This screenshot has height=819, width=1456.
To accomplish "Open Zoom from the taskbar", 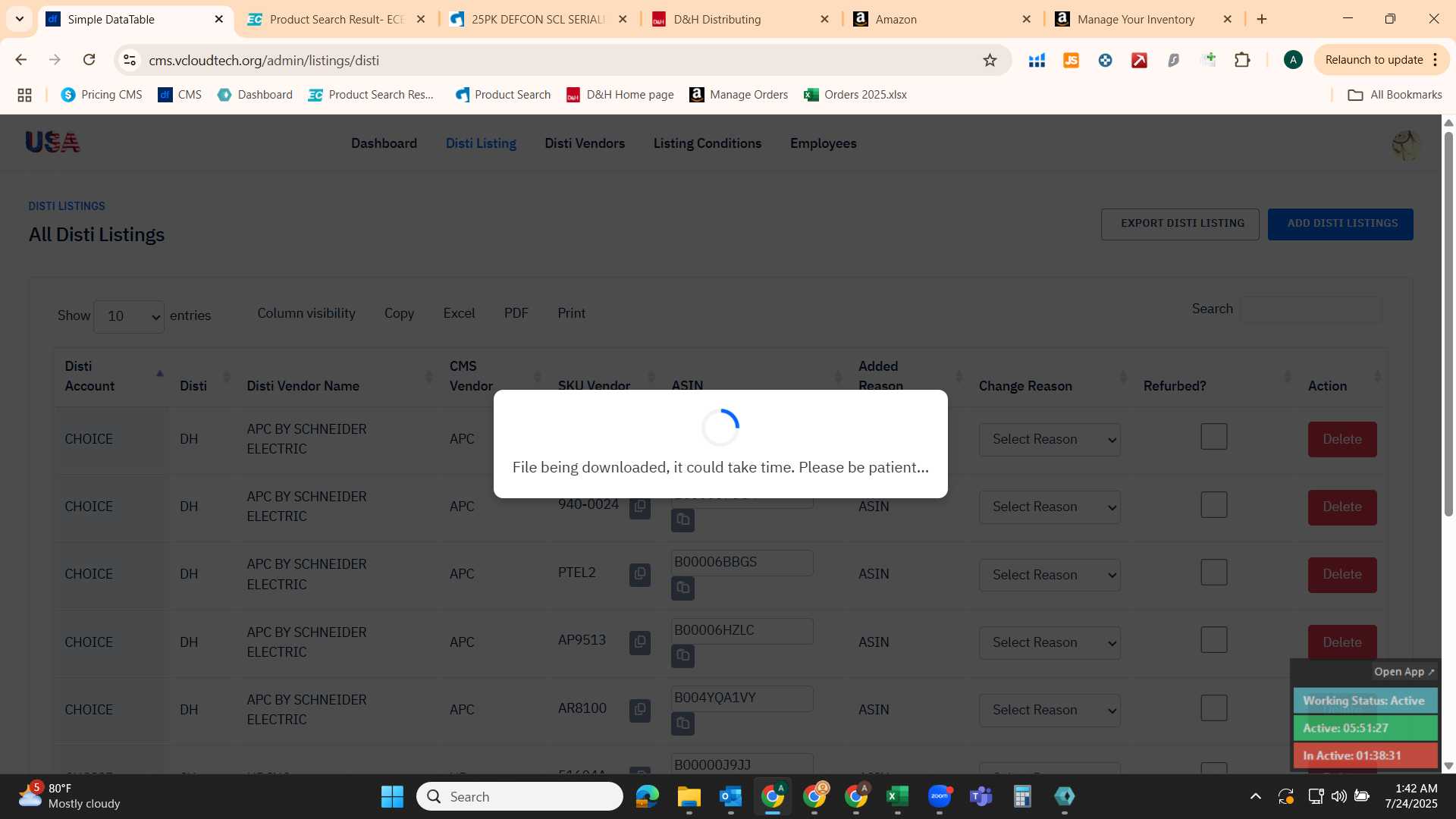I will (939, 796).
